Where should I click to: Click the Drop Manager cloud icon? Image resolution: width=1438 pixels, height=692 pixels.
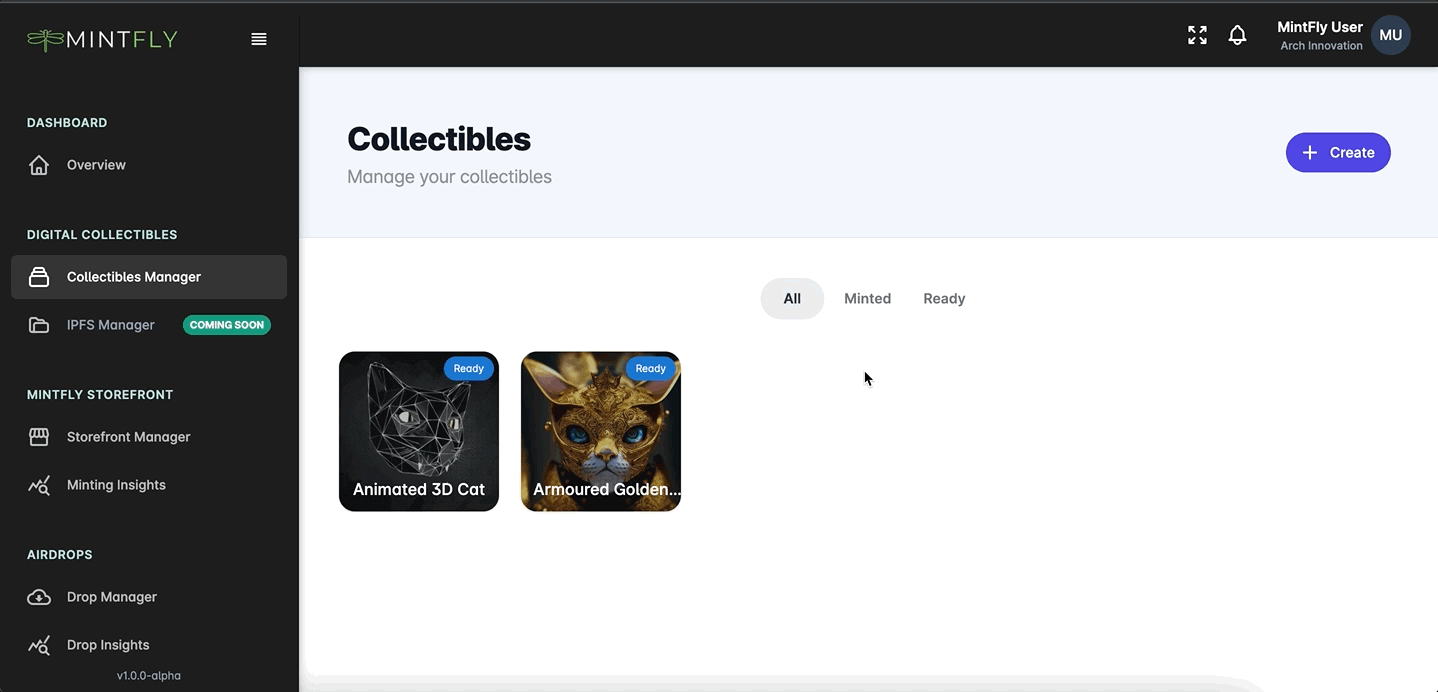coord(39,597)
